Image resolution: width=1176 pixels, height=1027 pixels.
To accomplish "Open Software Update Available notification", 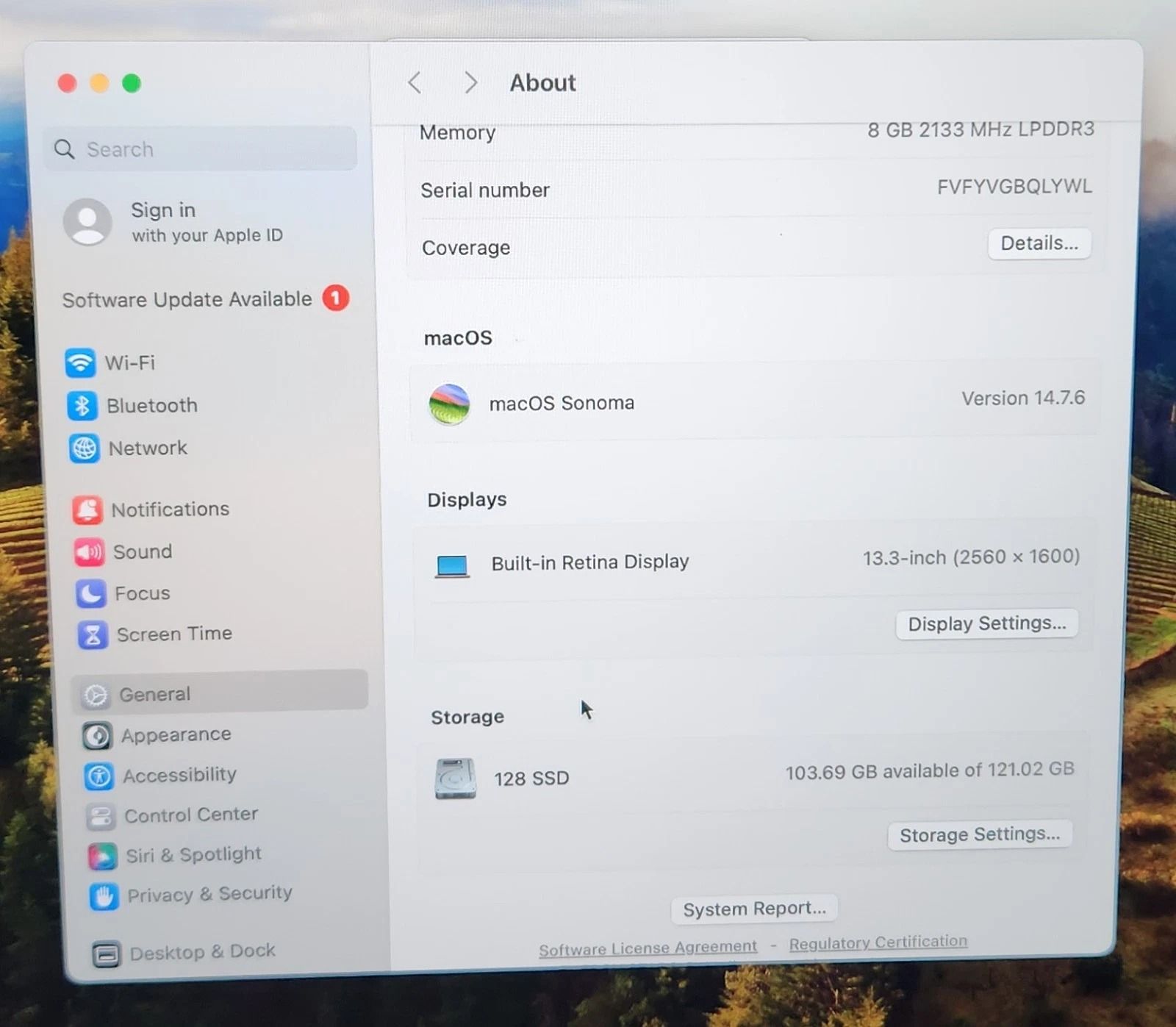I will [187, 298].
